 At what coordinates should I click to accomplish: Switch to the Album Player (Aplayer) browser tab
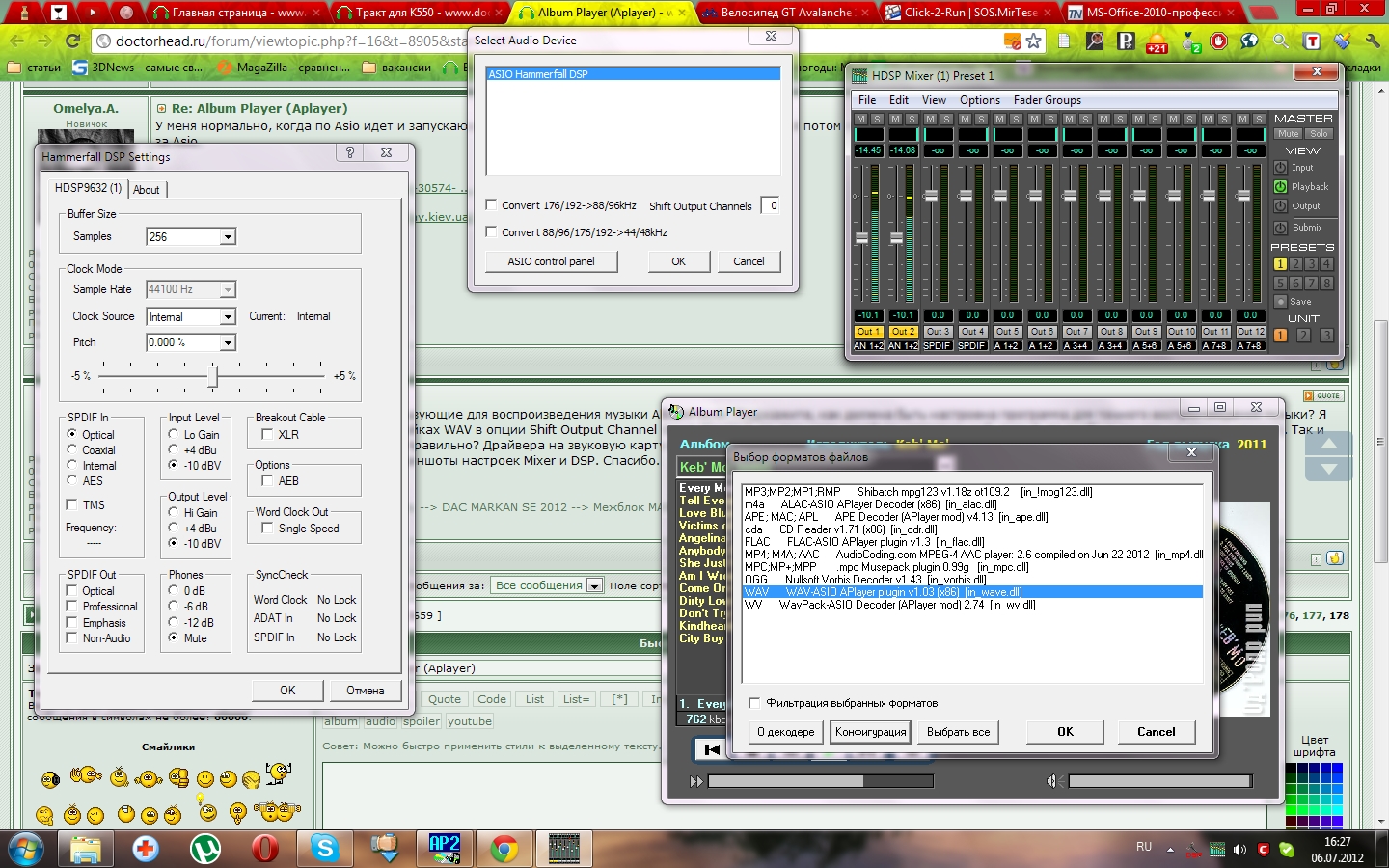click(605, 13)
